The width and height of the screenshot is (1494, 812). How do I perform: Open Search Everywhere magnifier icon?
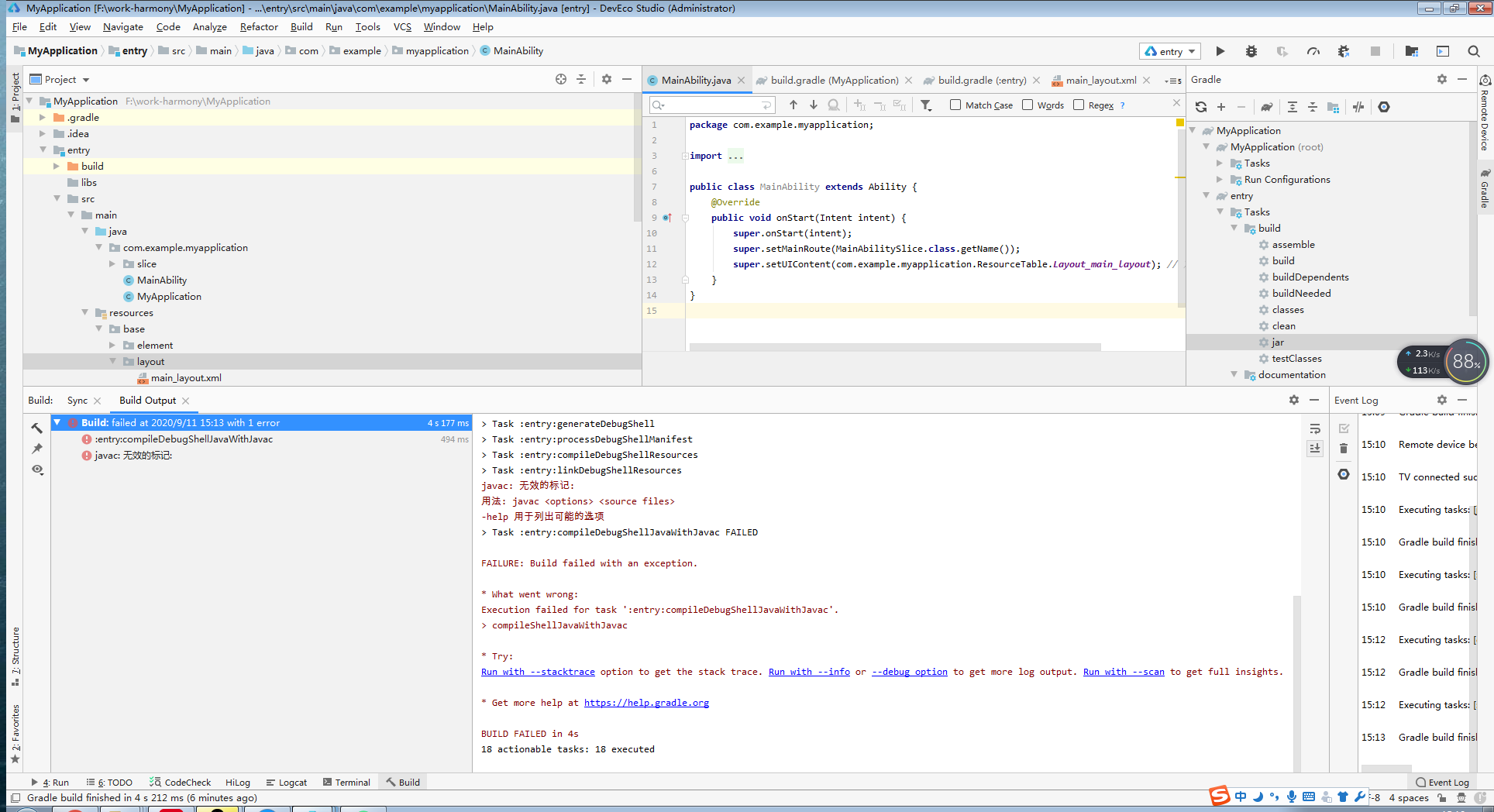pos(1473,51)
